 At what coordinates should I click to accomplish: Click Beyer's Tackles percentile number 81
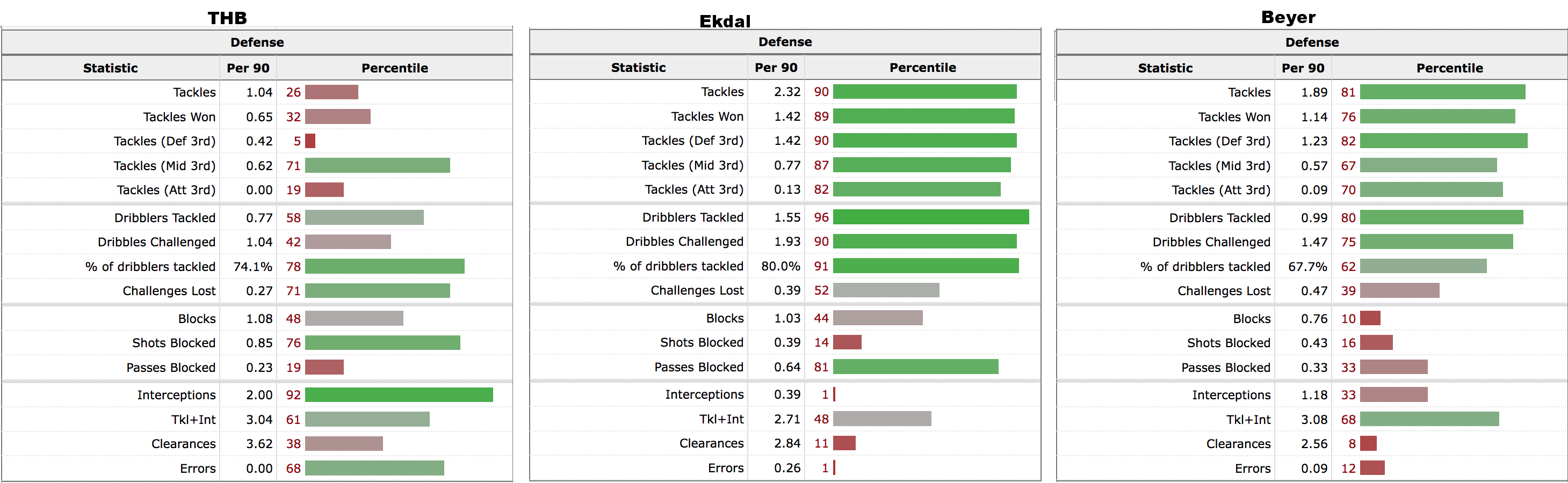(1348, 92)
